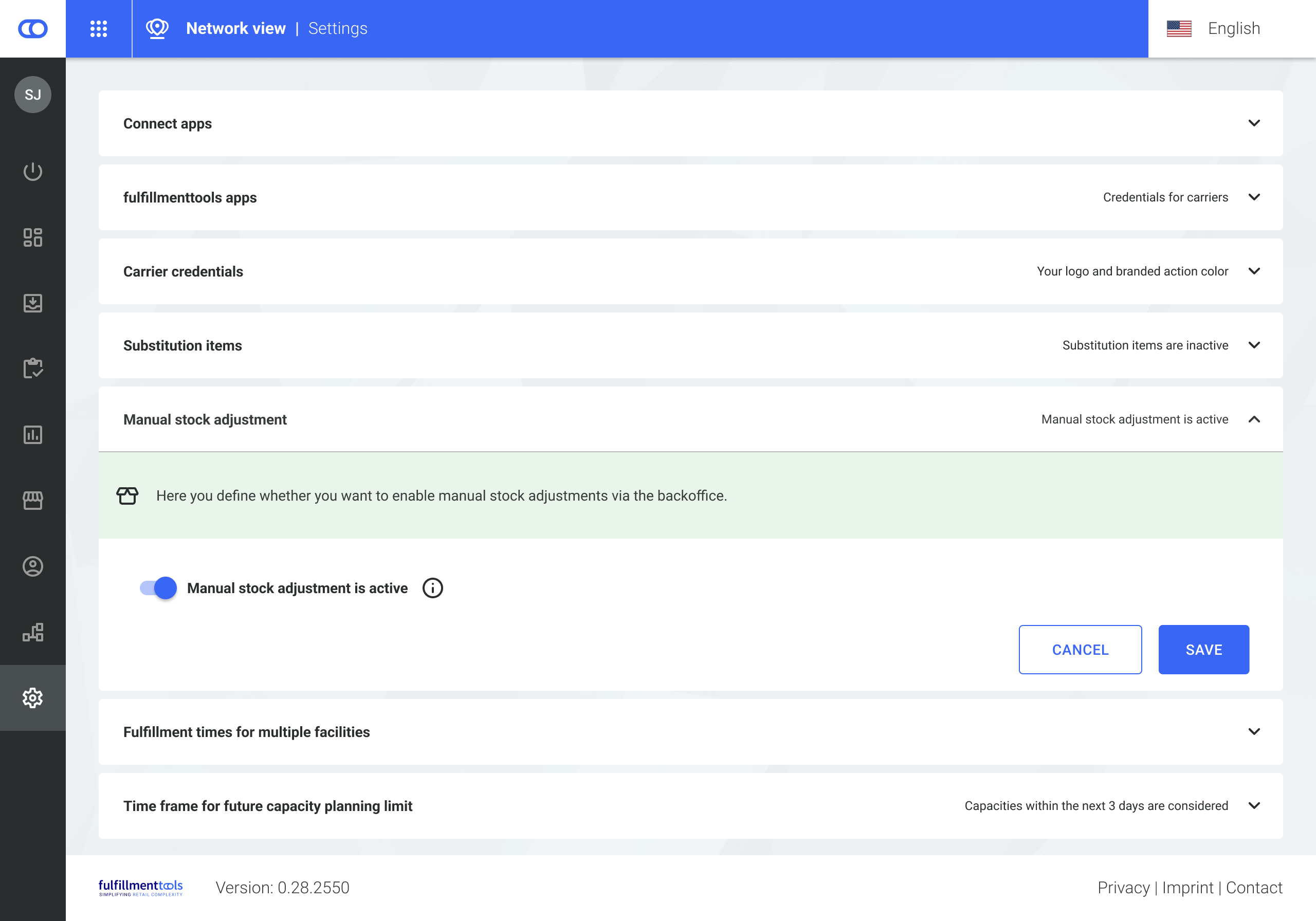
Task: Click info icon beside stock adjustment toggle
Action: click(433, 588)
